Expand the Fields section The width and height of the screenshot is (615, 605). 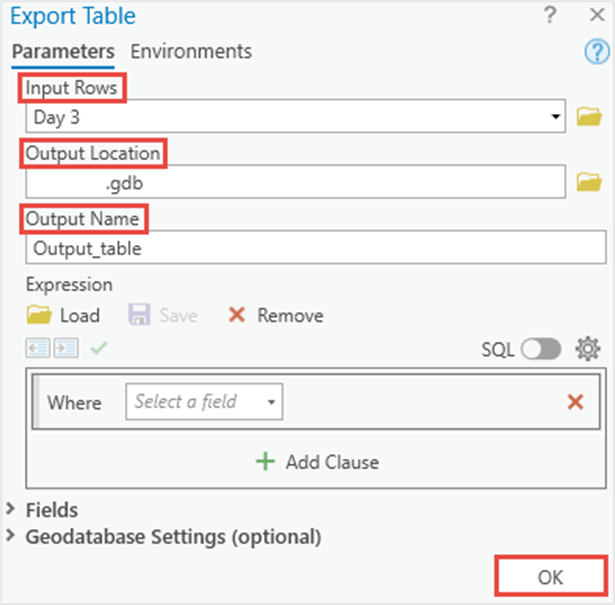(x=12, y=510)
